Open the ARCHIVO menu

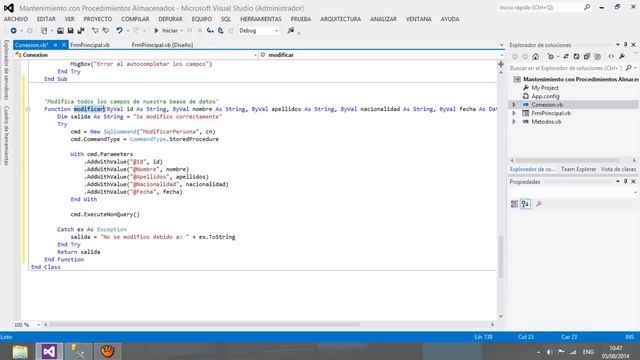tap(16, 19)
